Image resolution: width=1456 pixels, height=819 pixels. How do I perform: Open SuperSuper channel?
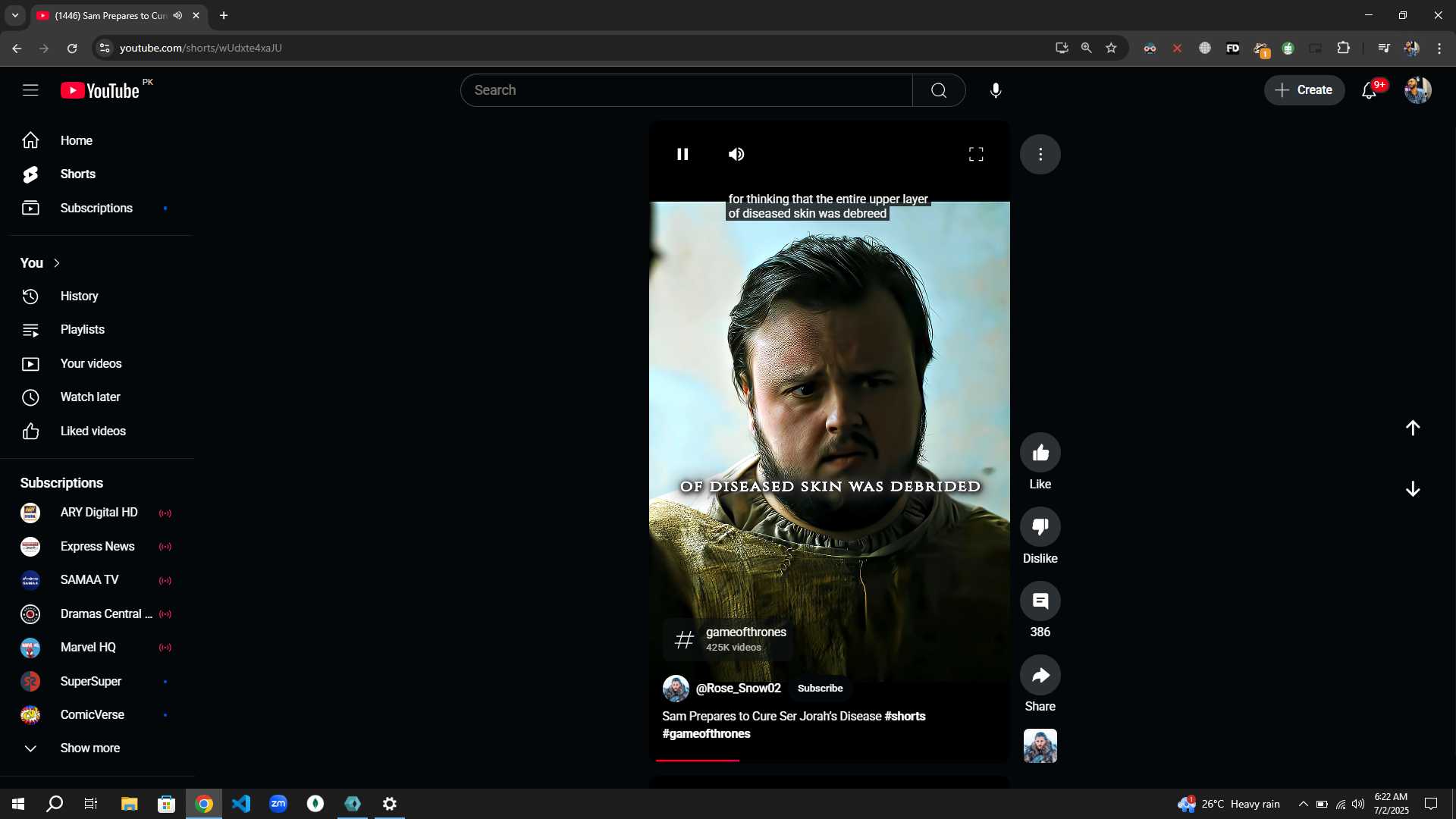click(97, 682)
